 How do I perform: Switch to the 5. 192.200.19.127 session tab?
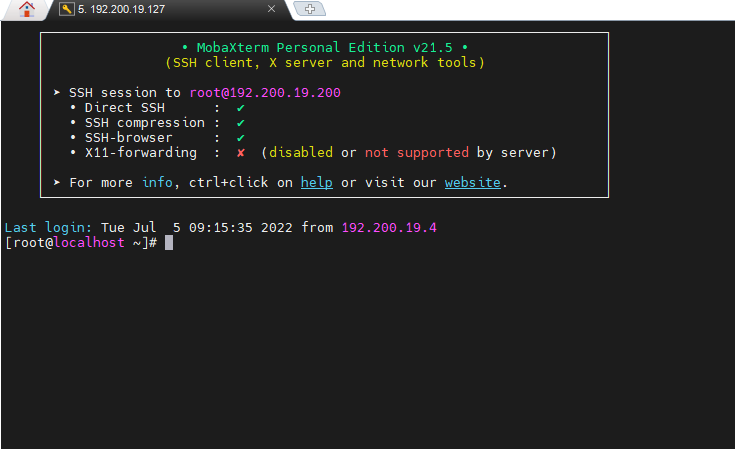point(169,9)
